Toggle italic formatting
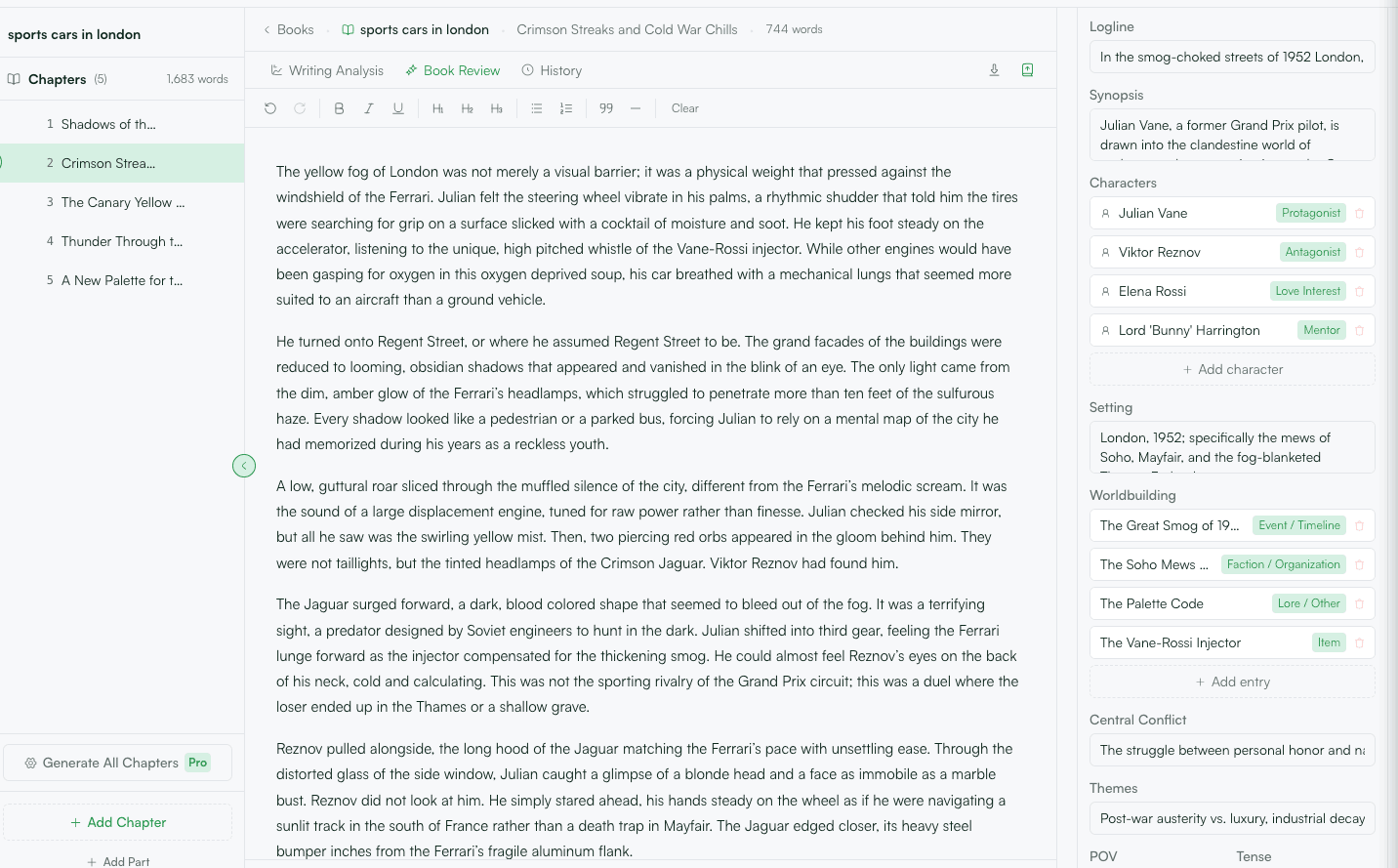Viewport: 1398px width, 868px height. pyautogui.click(x=368, y=108)
